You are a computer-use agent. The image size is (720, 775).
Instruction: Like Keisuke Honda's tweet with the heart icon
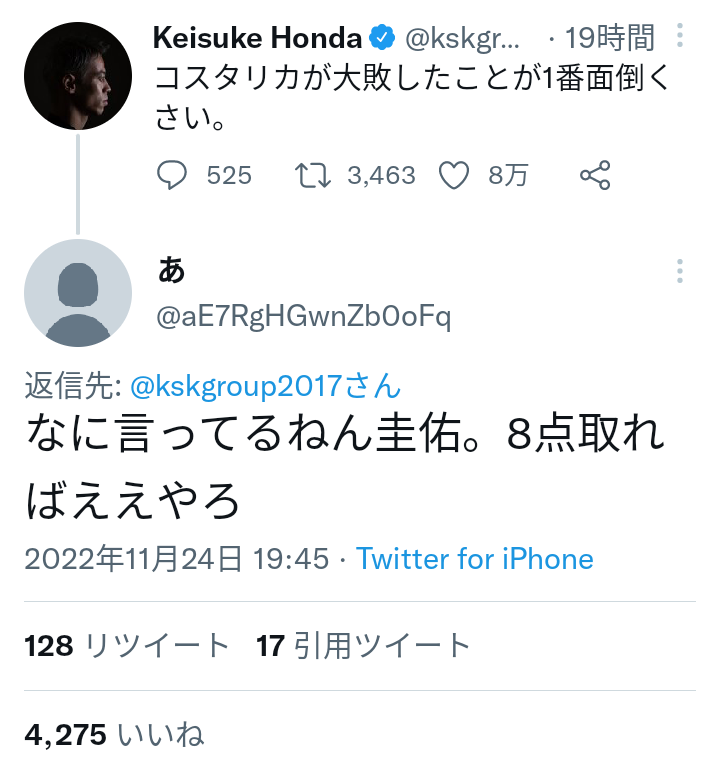454,175
